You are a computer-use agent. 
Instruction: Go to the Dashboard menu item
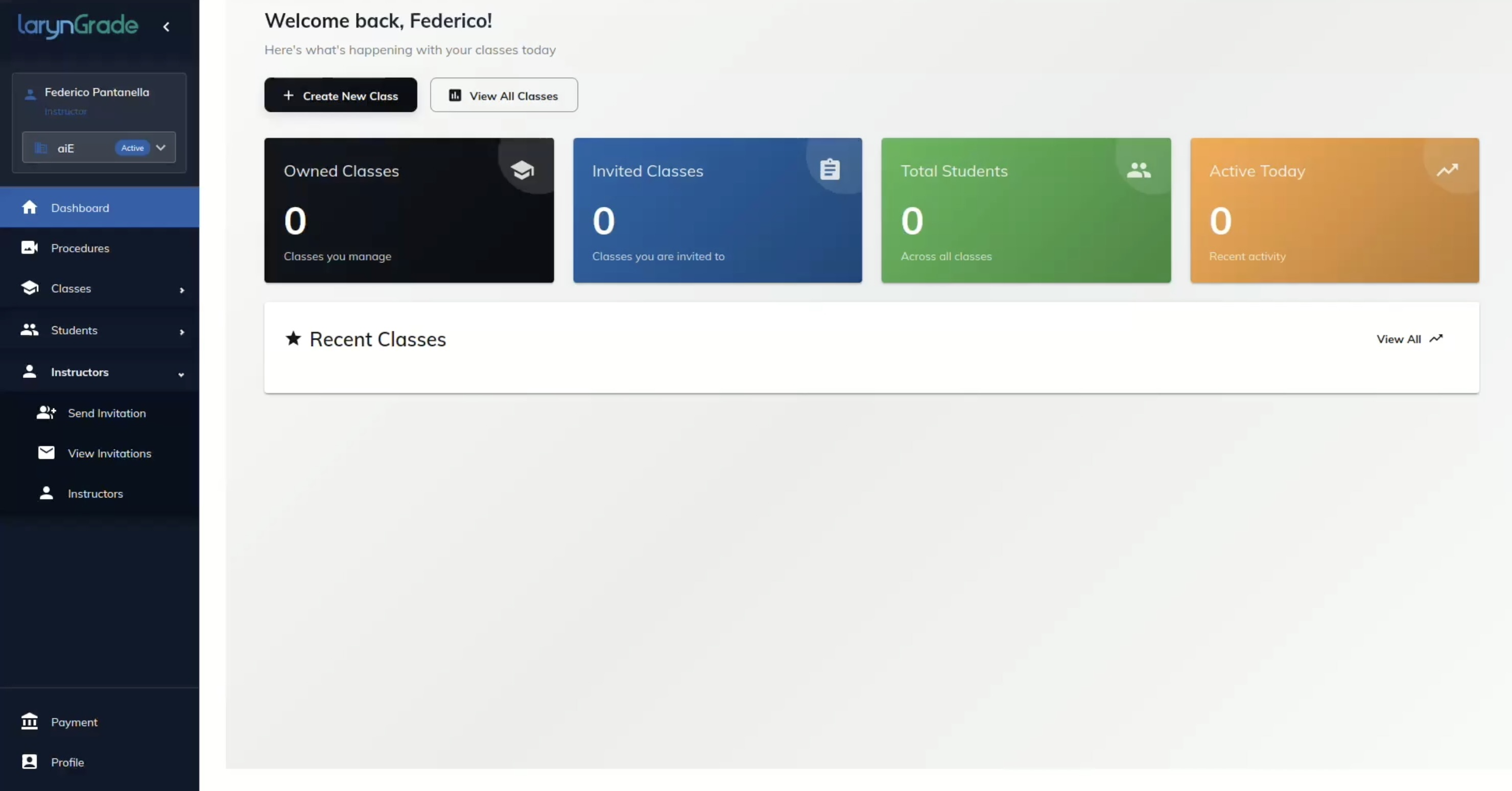click(80, 208)
